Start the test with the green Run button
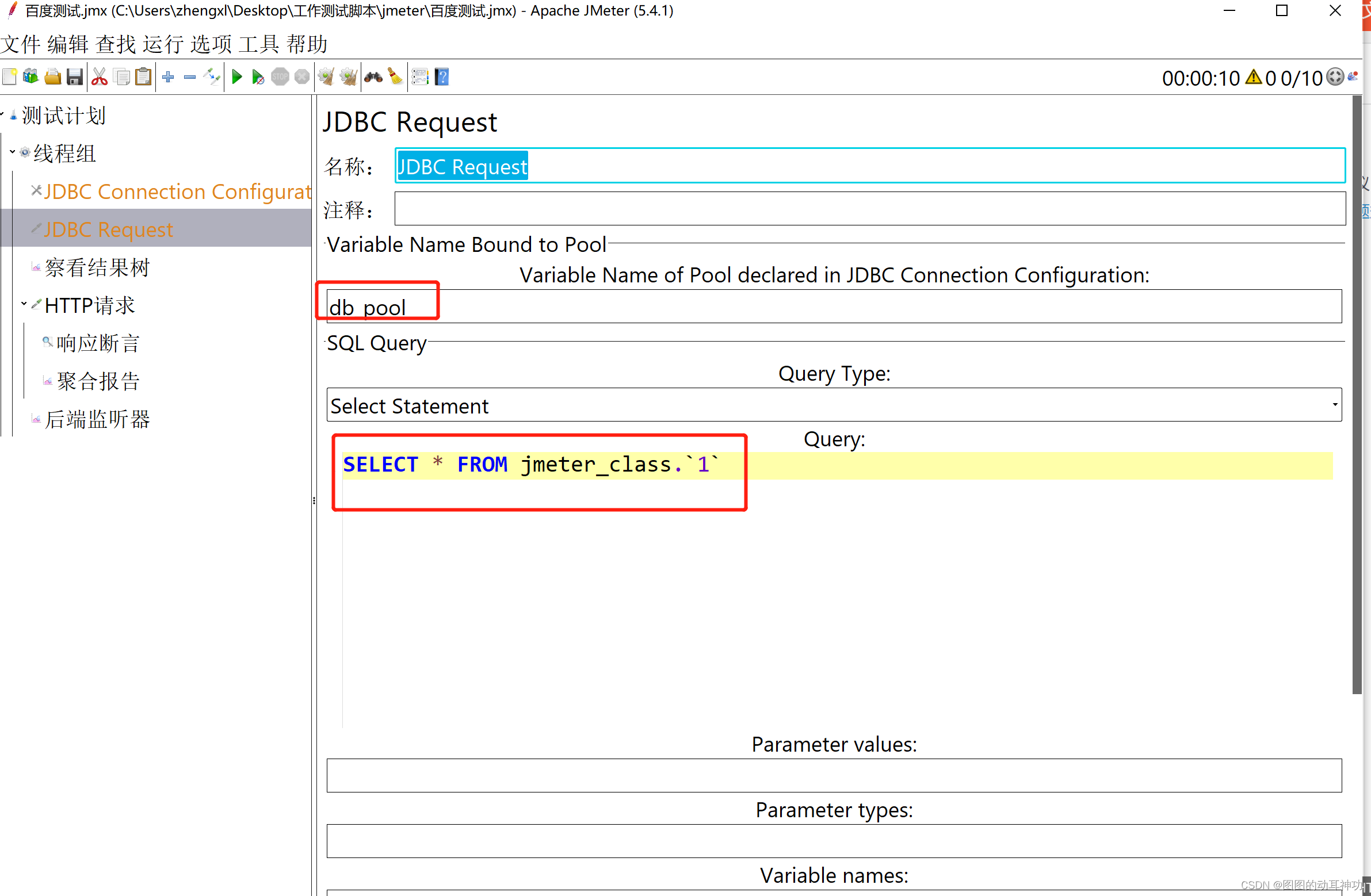 [237, 76]
